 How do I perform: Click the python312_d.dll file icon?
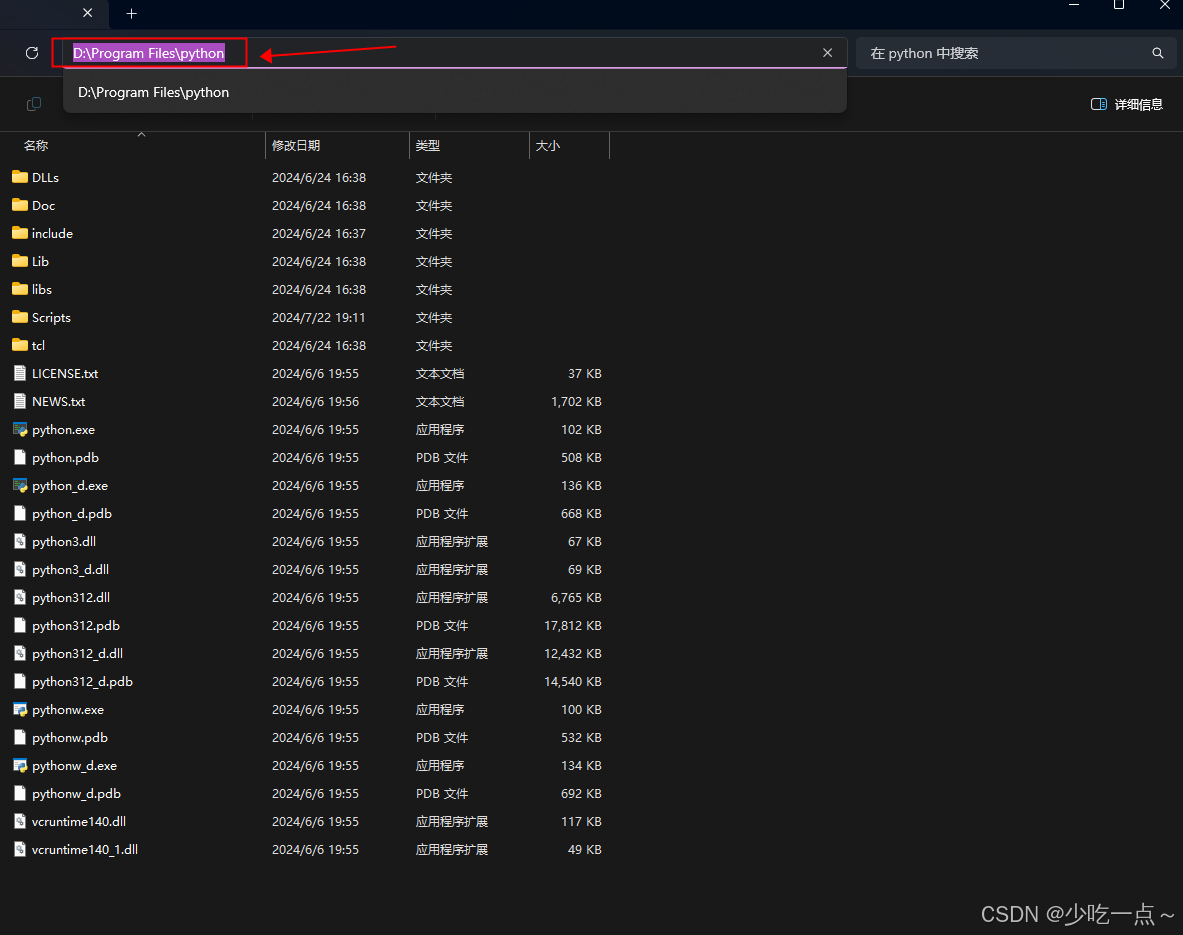[20, 654]
